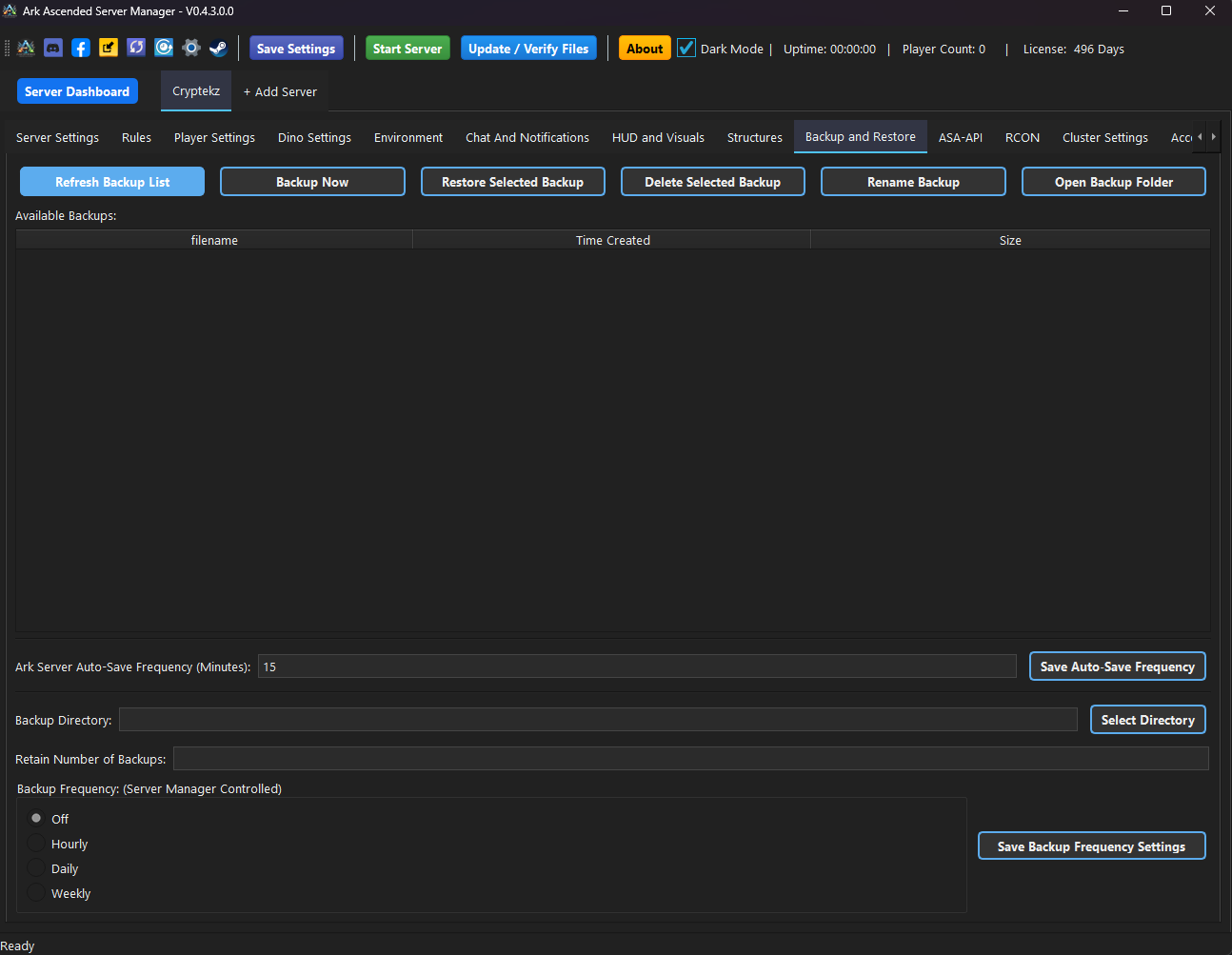The height and width of the screenshot is (955, 1232).
Task: Click the 'License: 496 Days' text
Action: [x=1074, y=49]
